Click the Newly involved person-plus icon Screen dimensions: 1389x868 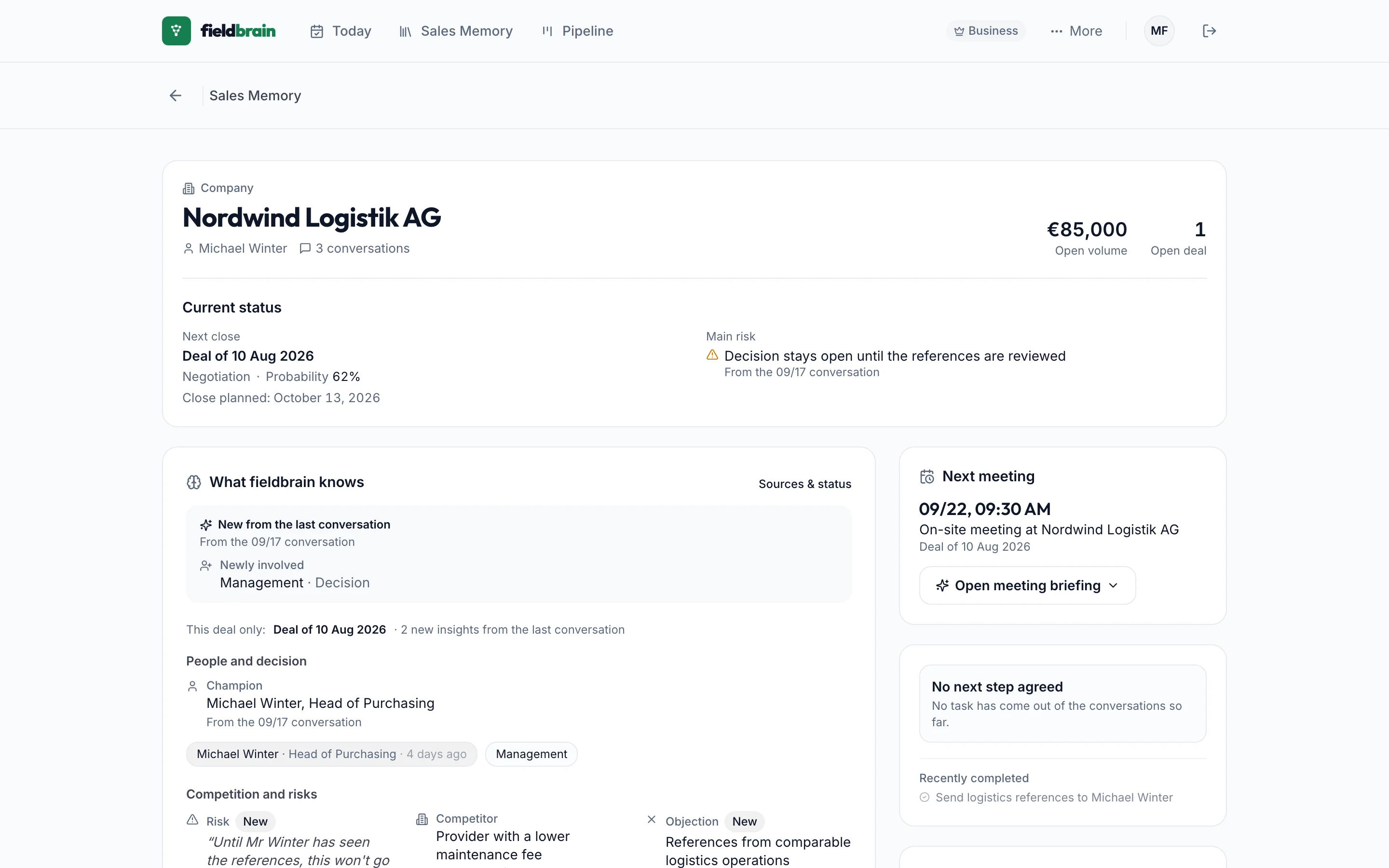pos(205,566)
